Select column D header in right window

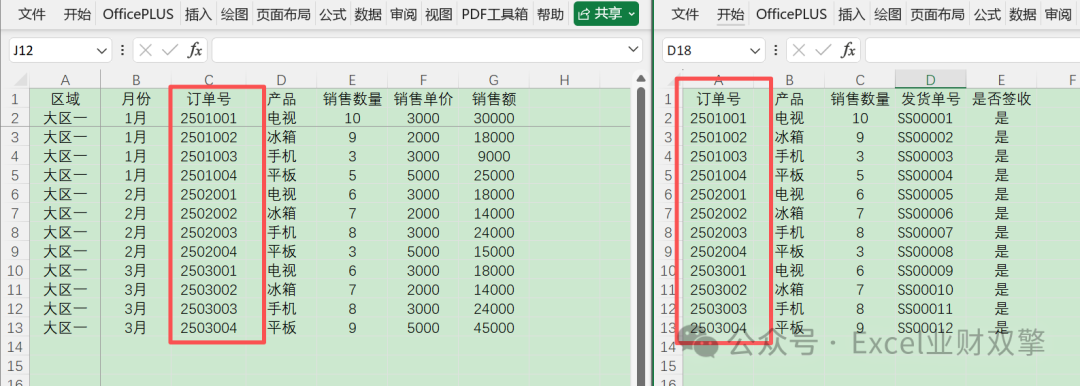(x=931, y=80)
